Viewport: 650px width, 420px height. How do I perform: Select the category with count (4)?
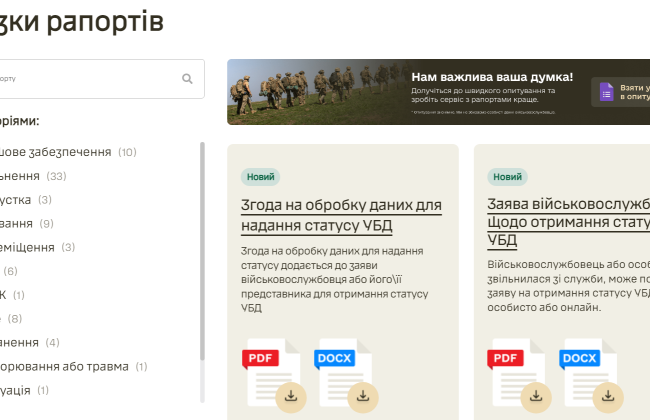(30, 343)
